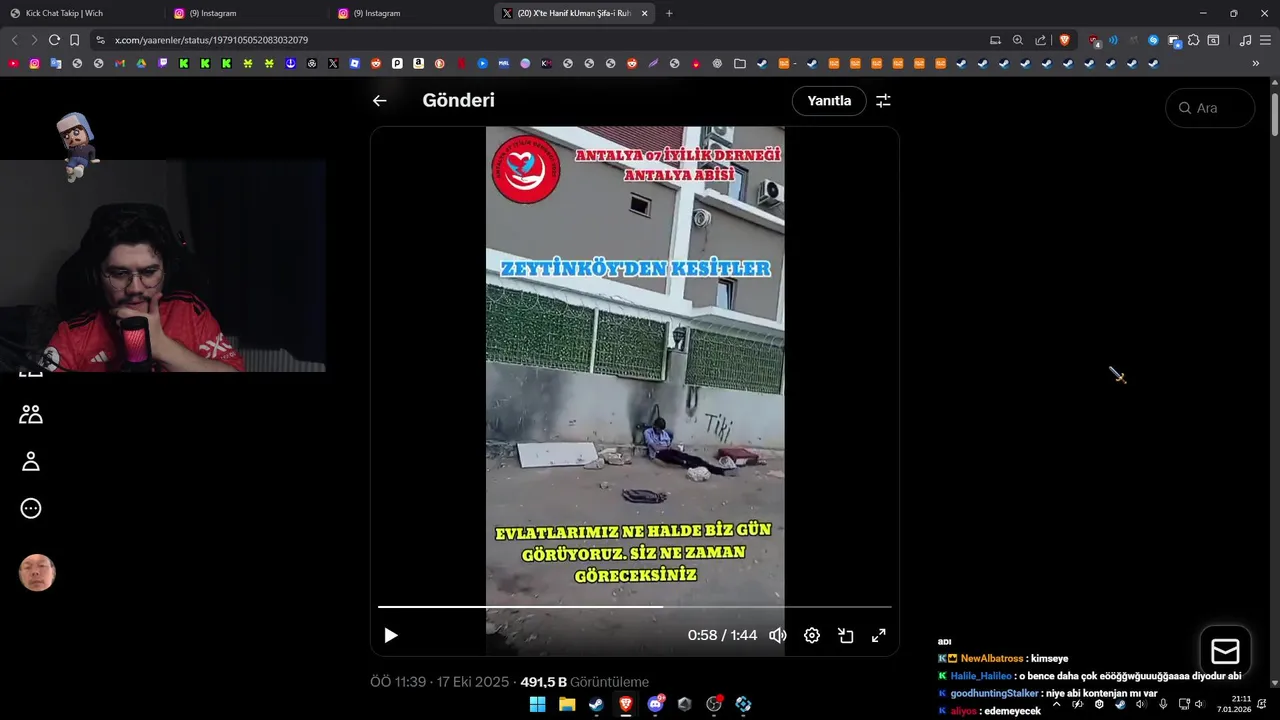
Task: Open Brave Shields lion icon
Action: 1064,40
